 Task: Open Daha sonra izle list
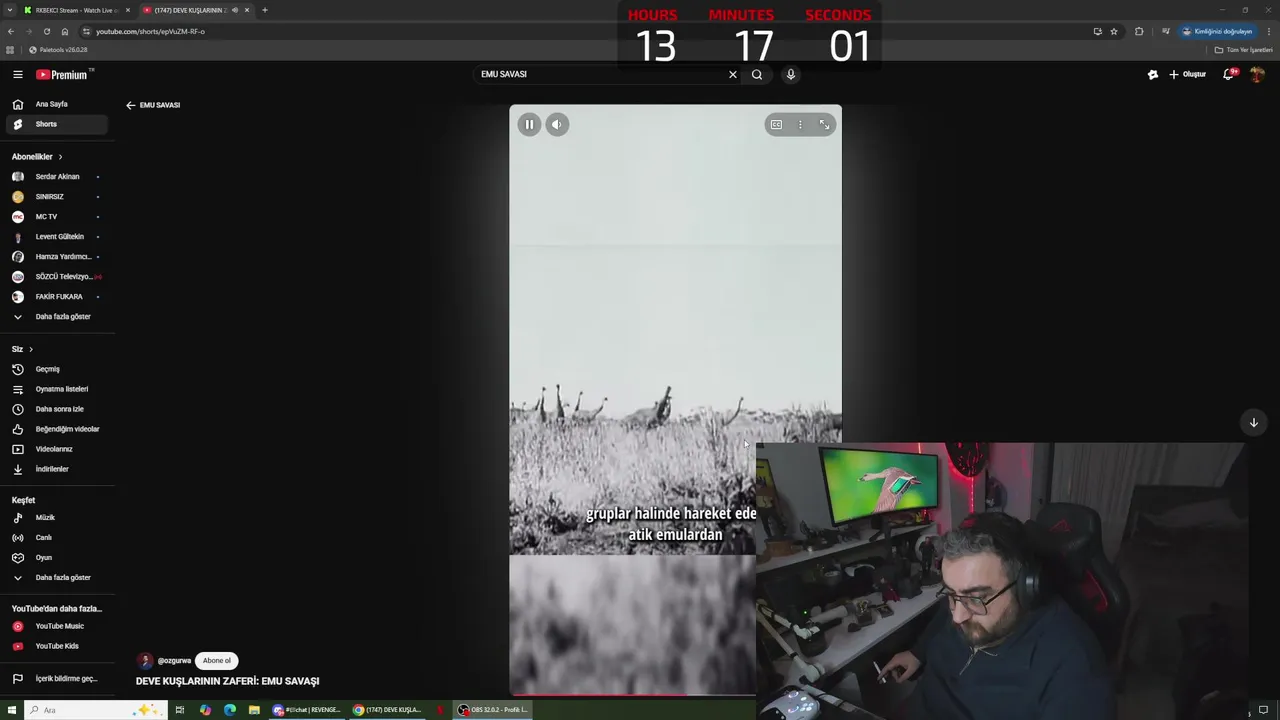tap(58, 409)
